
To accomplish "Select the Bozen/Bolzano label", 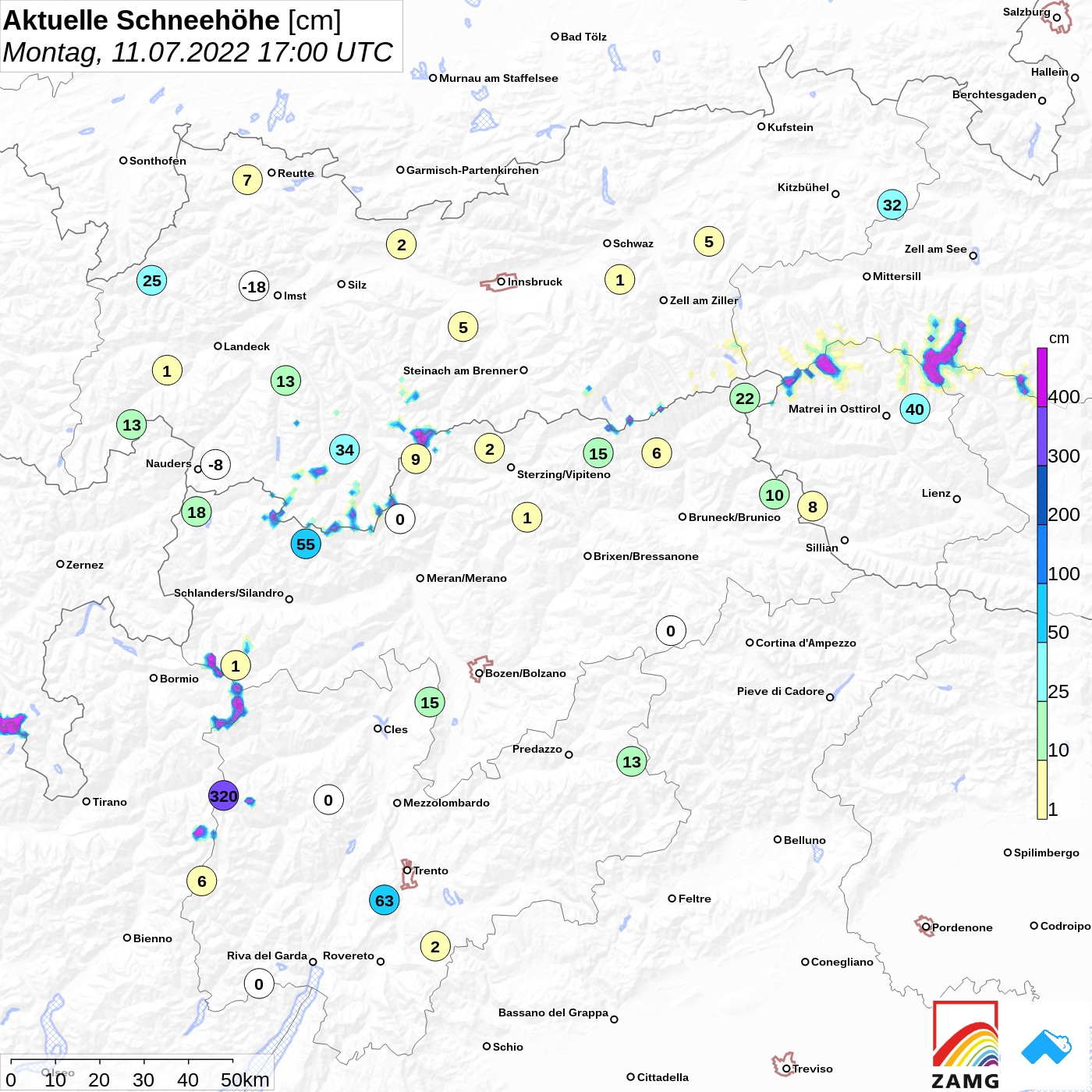I will click(x=526, y=673).
